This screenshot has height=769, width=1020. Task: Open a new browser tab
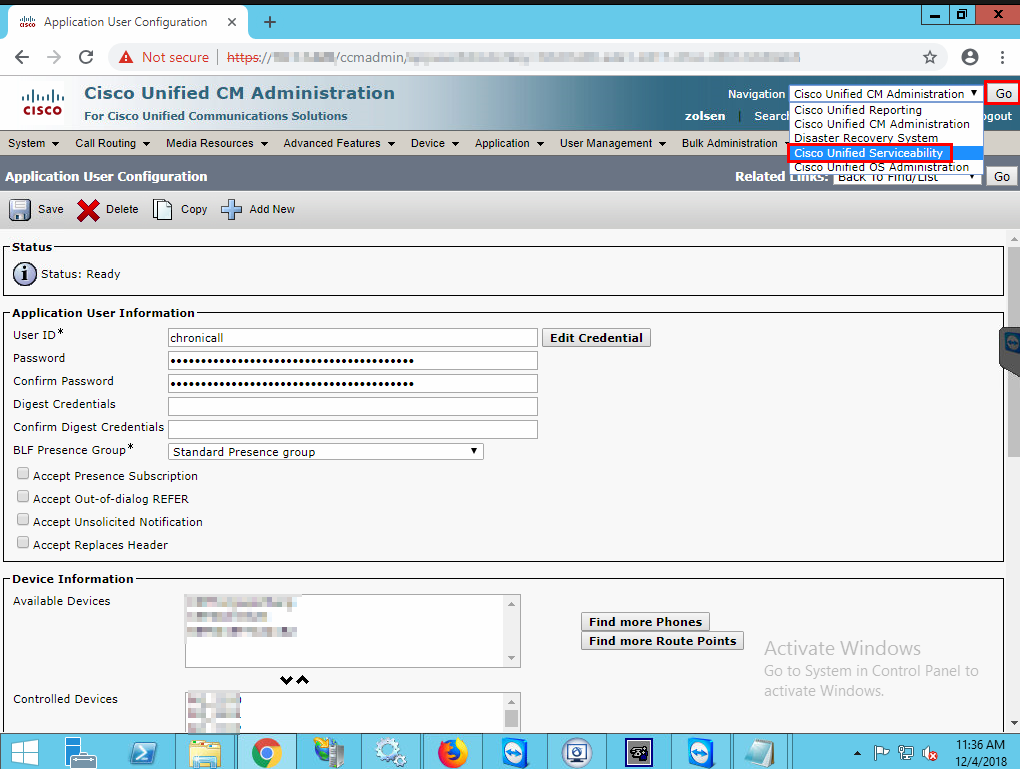coord(269,22)
